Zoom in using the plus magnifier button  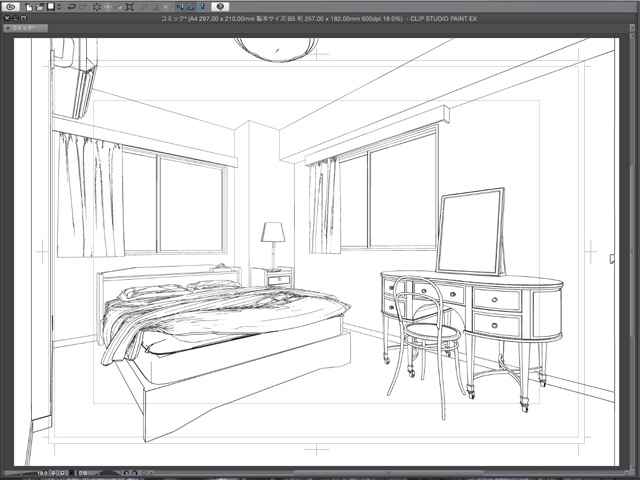[x=62, y=473]
